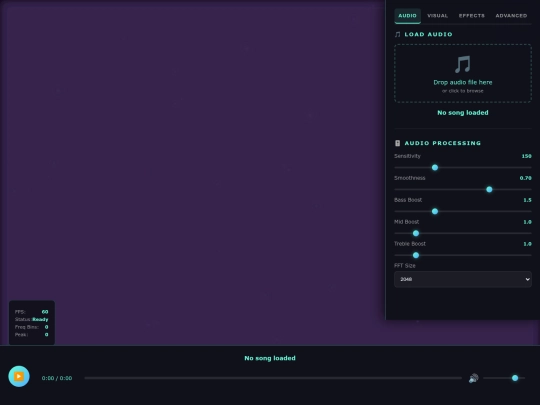Click 'No song loaded' under the drop zone
Viewport: 540px width, 405px height.
click(x=463, y=113)
